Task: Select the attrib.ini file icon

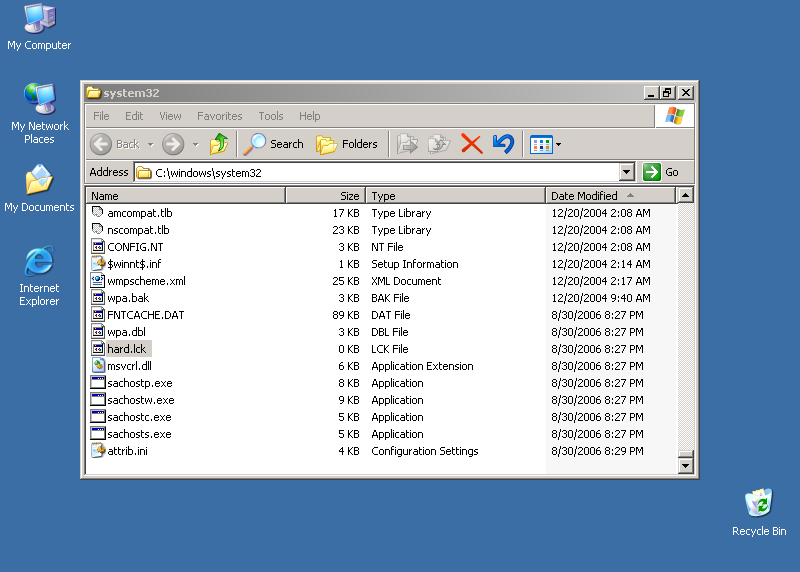Action: point(97,451)
